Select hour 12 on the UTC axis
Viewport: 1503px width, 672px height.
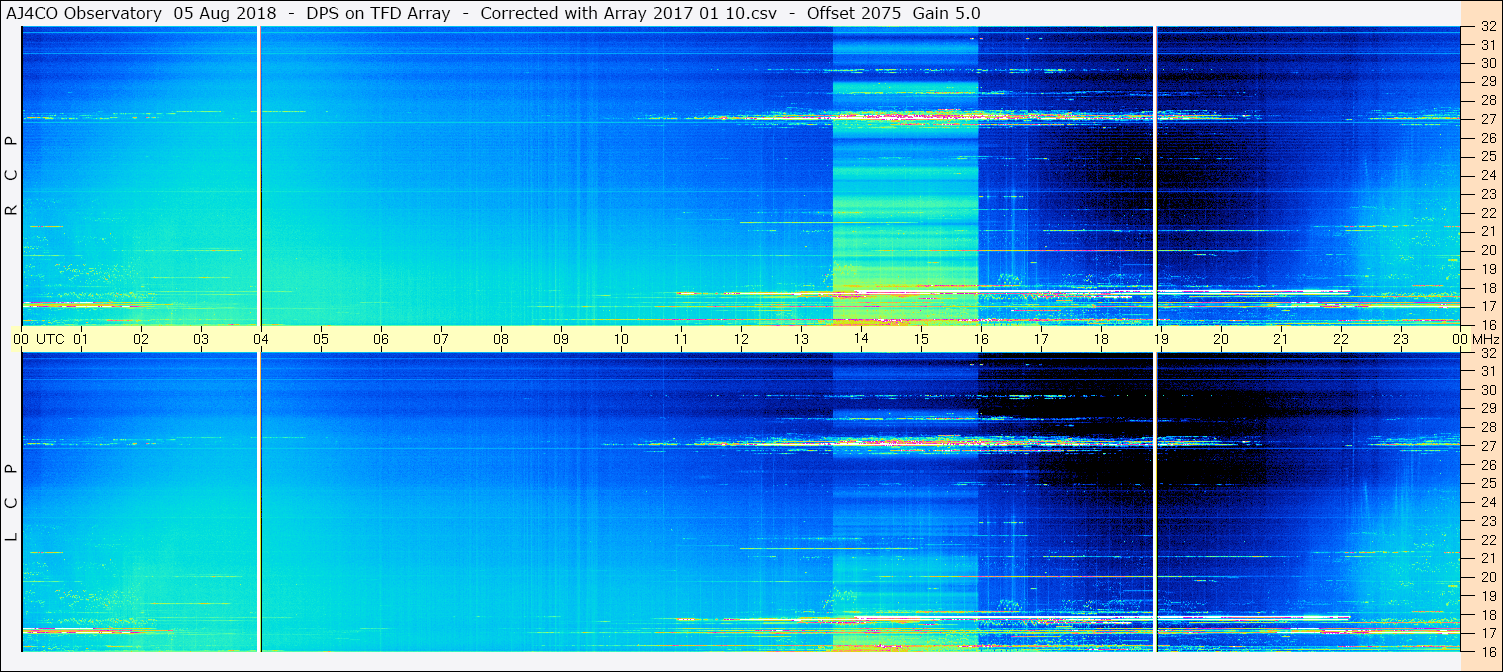tap(741, 339)
